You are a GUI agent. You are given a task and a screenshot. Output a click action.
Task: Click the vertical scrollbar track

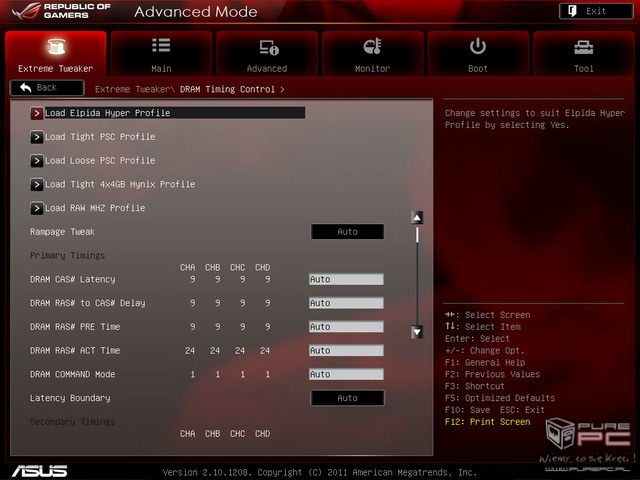pos(417,275)
